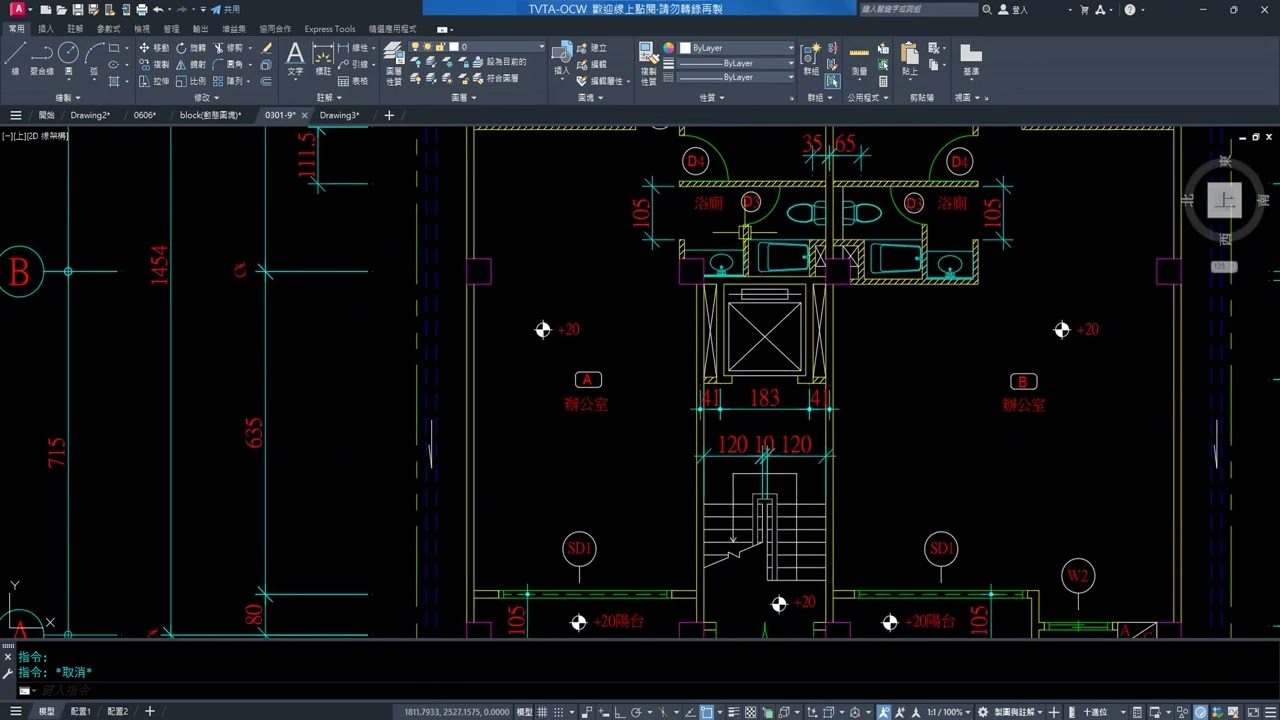This screenshot has width=1280, height=720.
Task: Click the object color wheel swatch
Action: [x=669, y=48]
